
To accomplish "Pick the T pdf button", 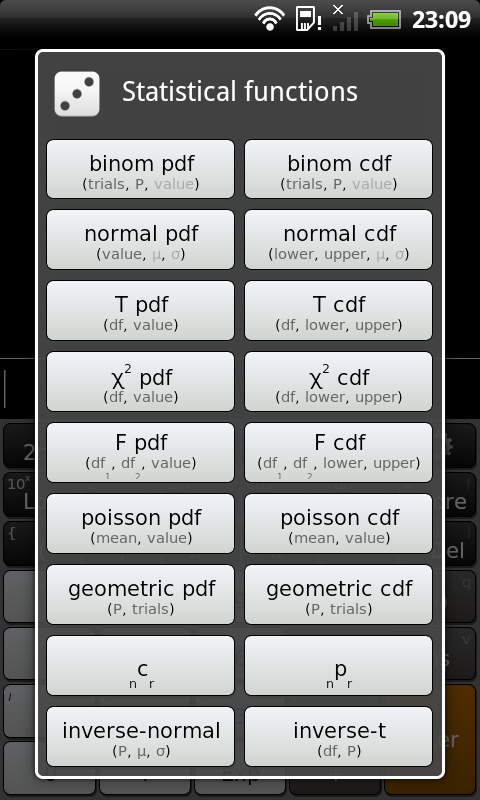I will tap(140, 311).
